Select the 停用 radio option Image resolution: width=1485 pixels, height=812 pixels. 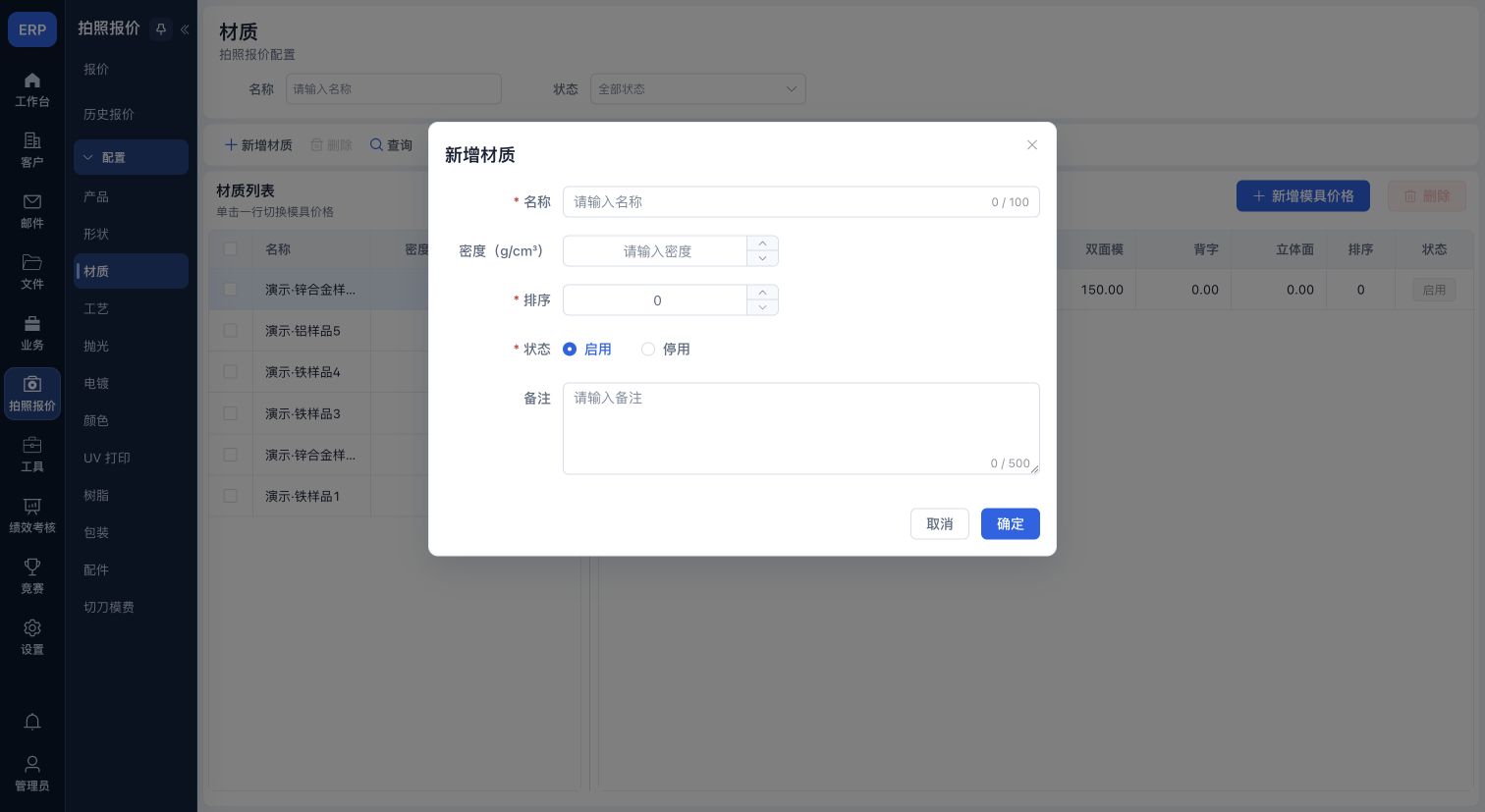[x=648, y=350]
